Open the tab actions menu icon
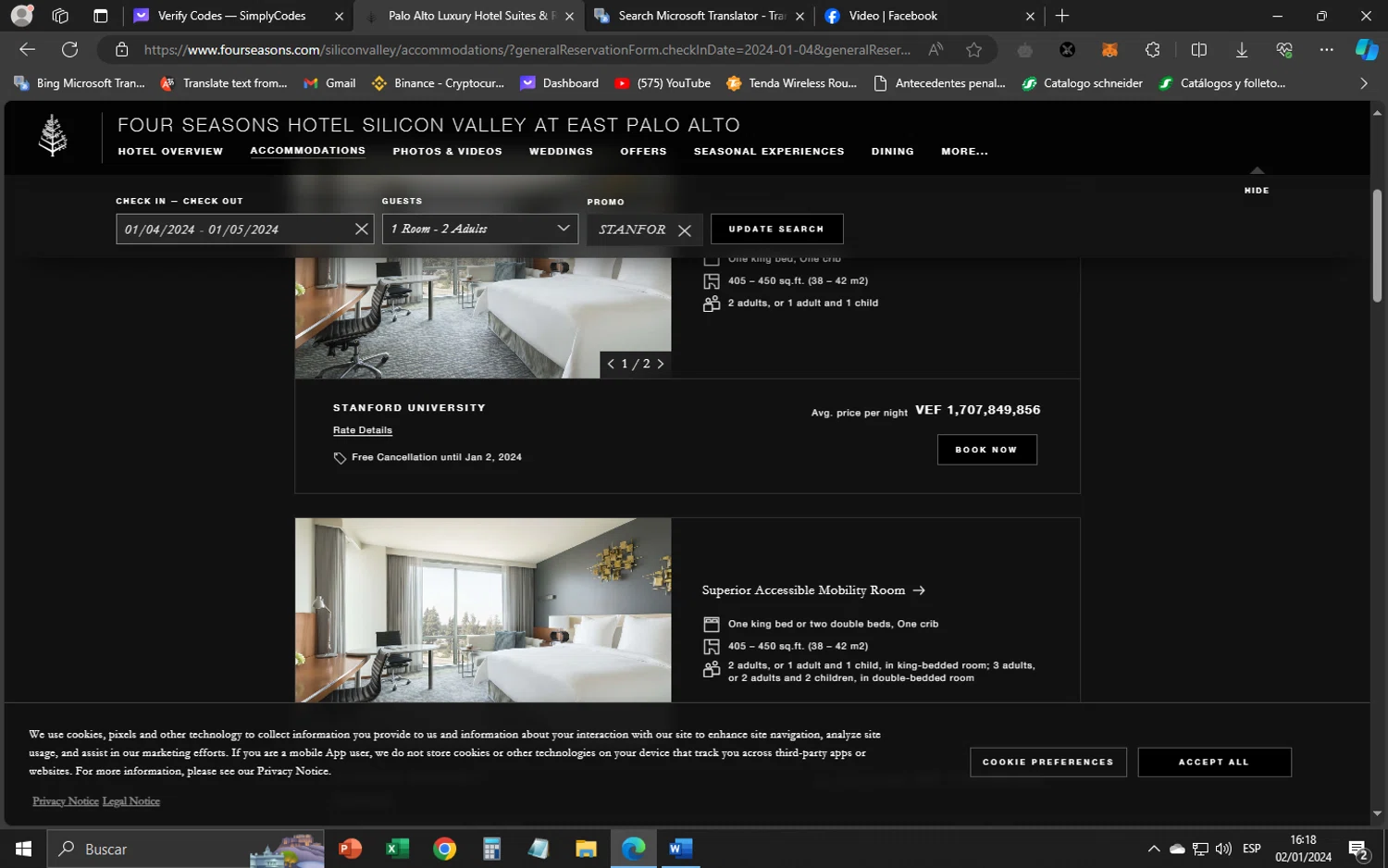 click(x=101, y=16)
